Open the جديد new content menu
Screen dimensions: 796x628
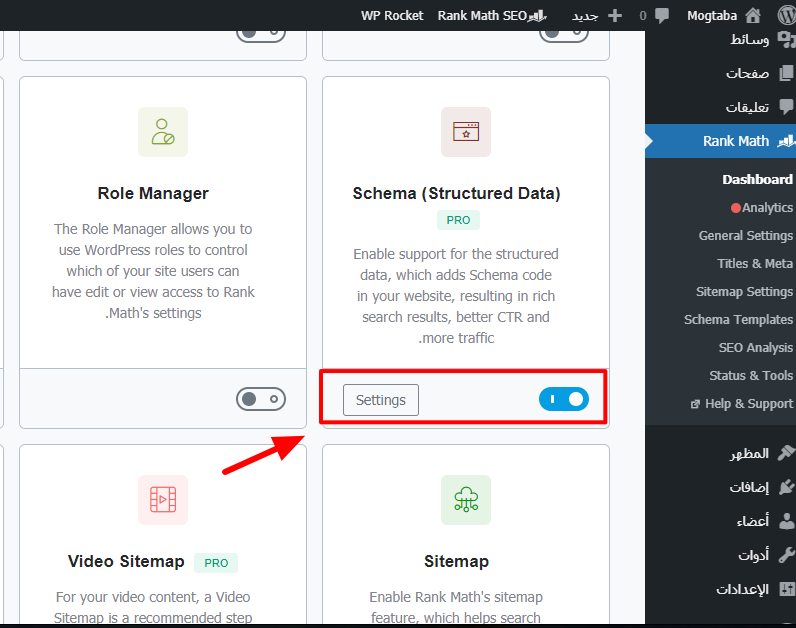tap(585, 16)
